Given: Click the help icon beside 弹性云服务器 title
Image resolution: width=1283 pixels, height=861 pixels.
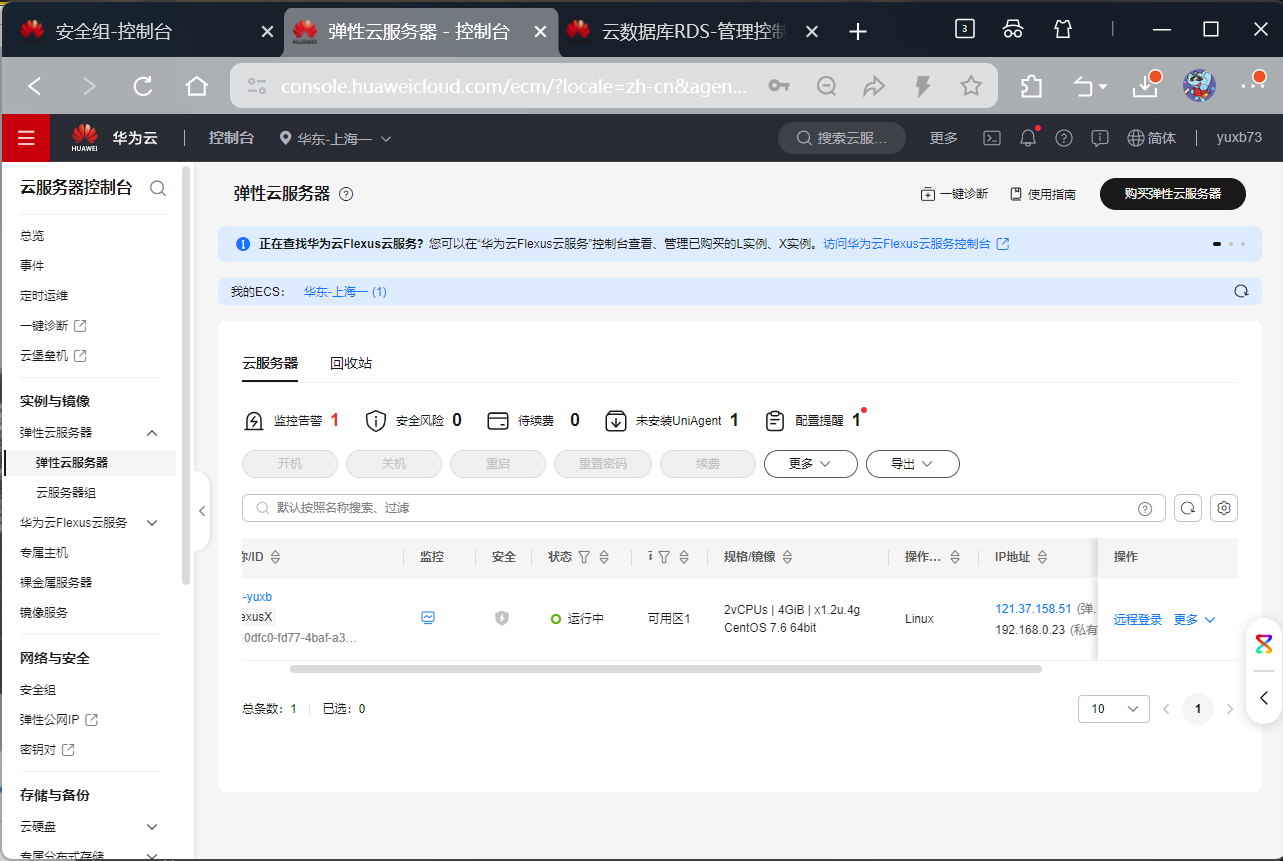Looking at the screenshot, I should pyautogui.click(x=346, y=194).
